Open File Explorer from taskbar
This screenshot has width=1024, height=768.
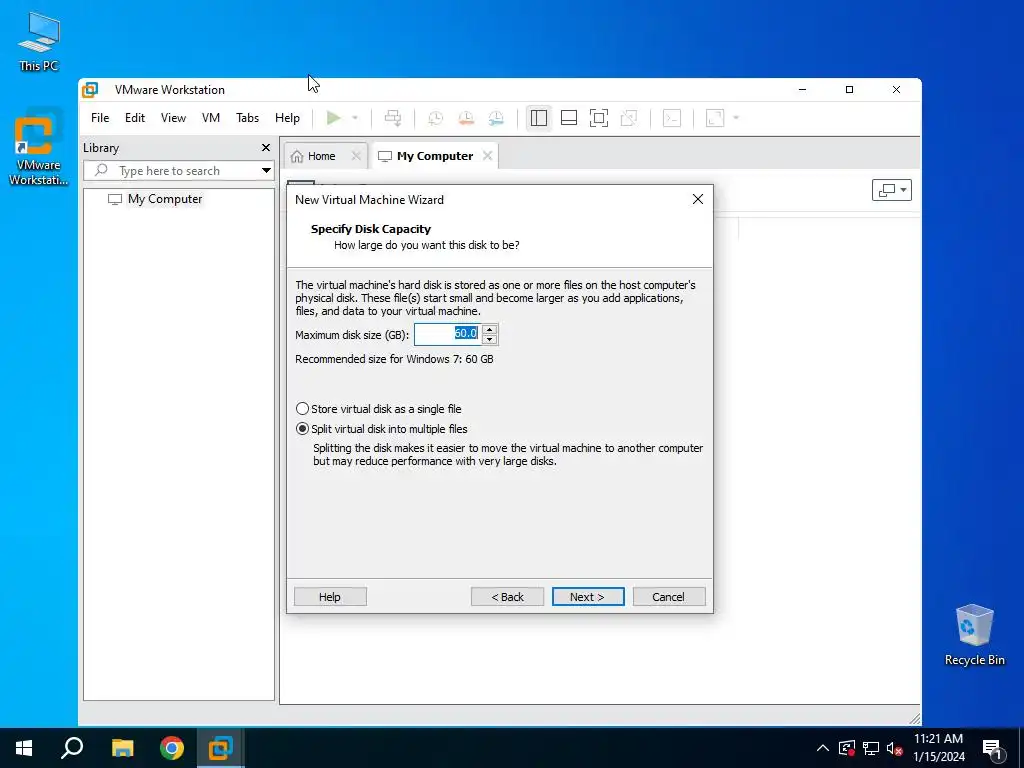coord(122,748)
